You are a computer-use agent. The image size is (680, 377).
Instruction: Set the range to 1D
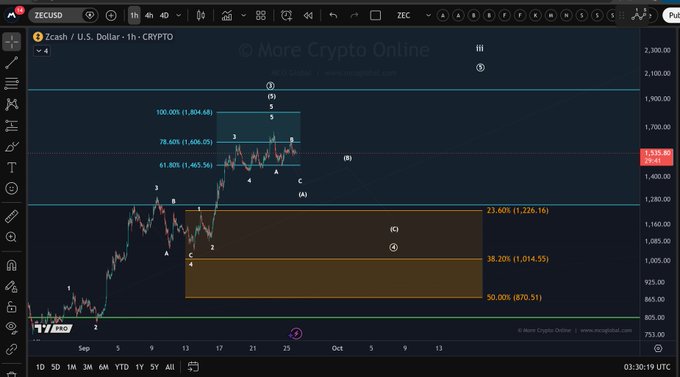(x=40, y=367)
